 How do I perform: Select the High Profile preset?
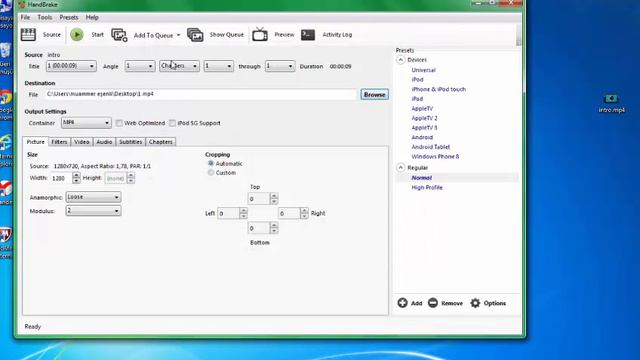[427, 188]
